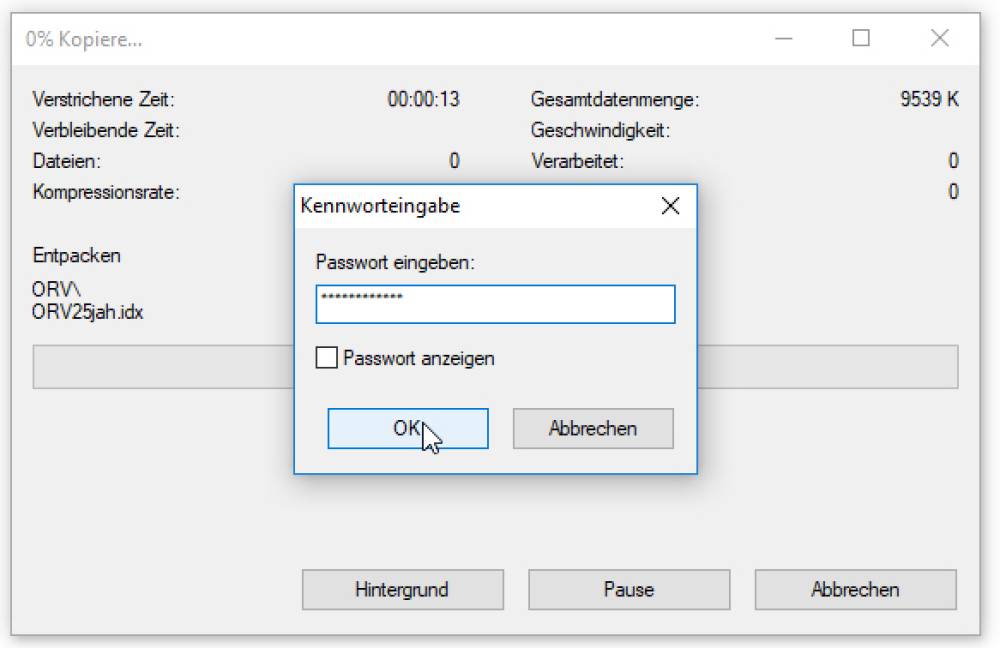This screenshot has height=648, width=1000.
Task: Click the Verstrichene Zeit label
Action: pos(103,100)
